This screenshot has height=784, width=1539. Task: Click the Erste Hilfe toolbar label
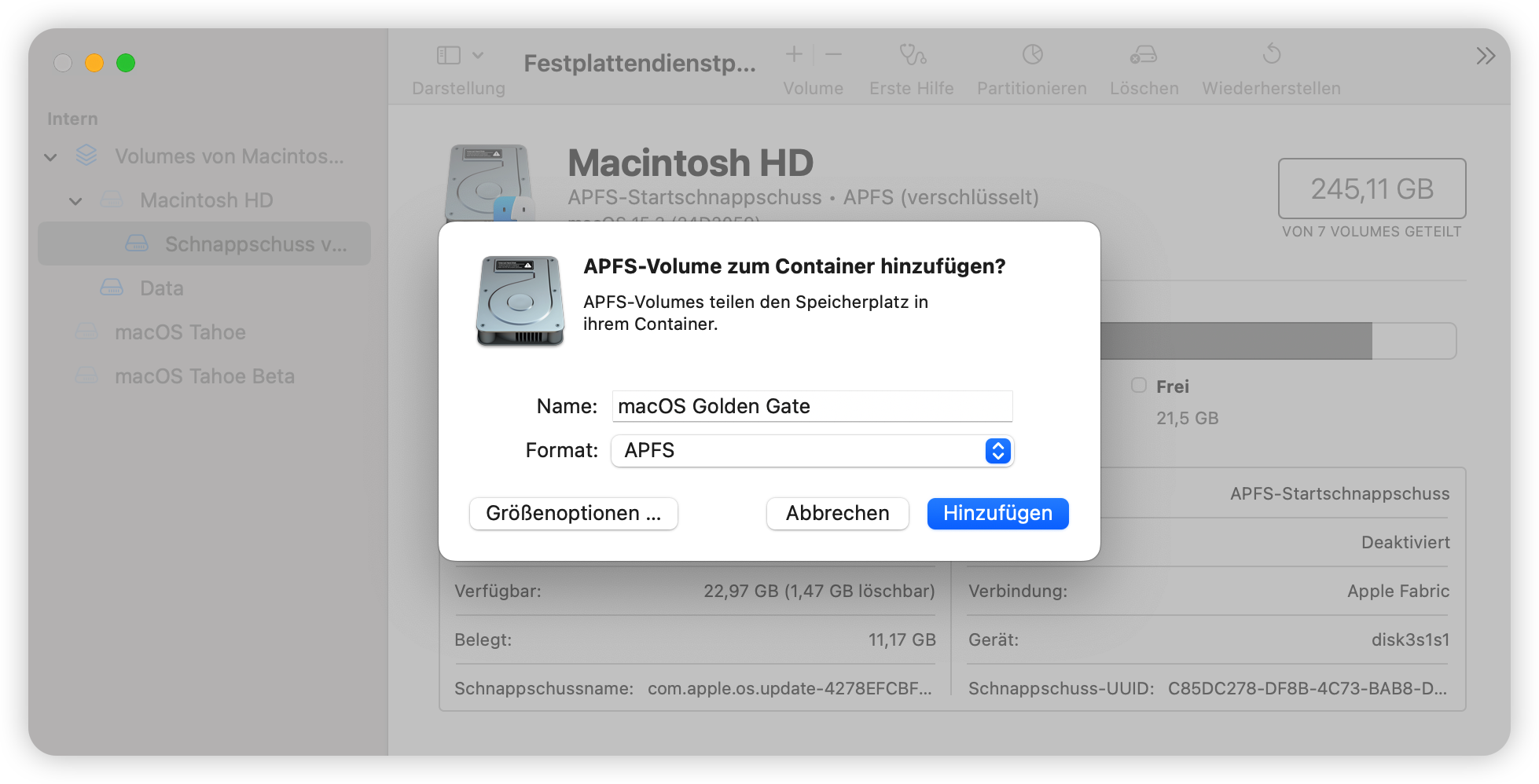pyautogui.click(x=912, y=89)
